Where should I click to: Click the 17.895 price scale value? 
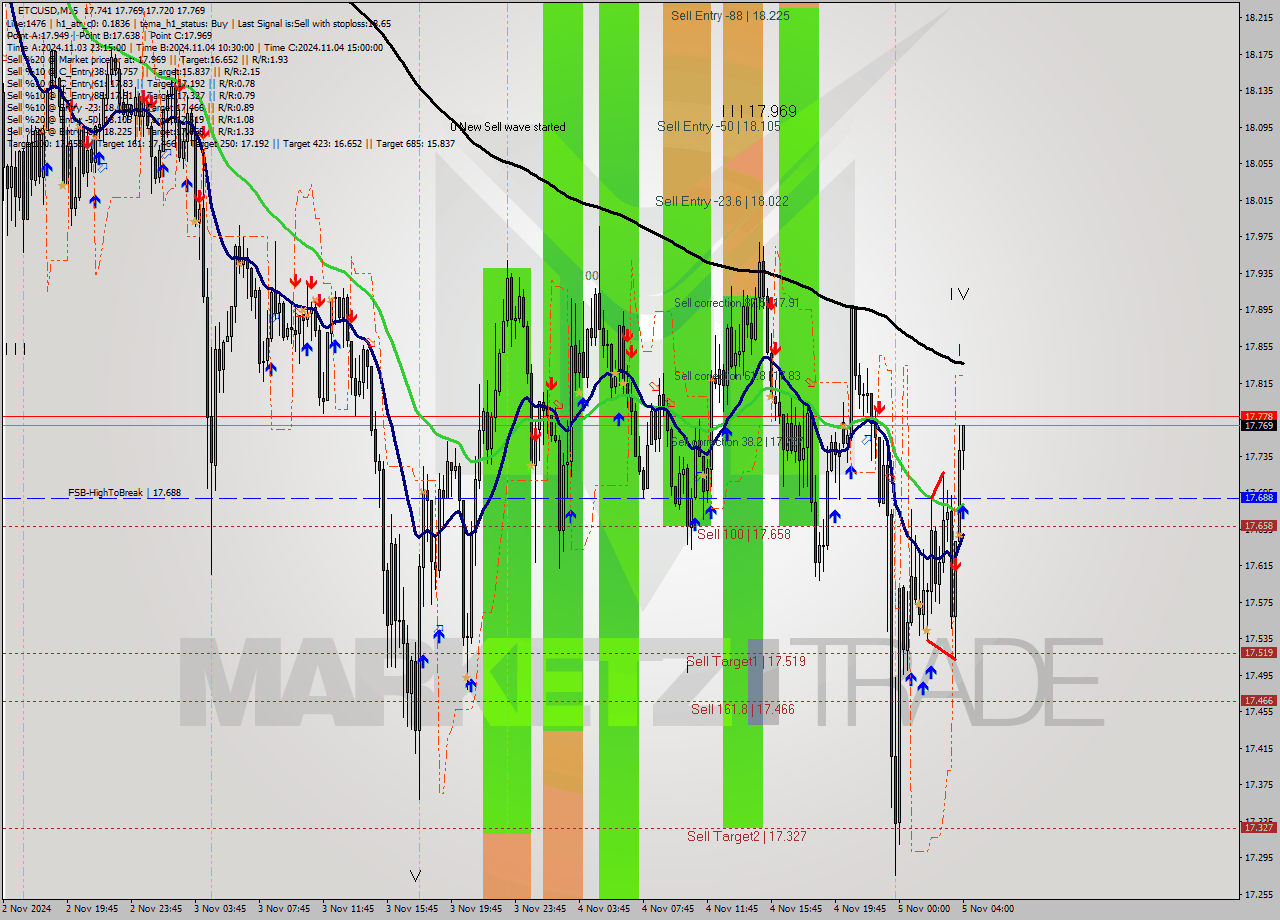pyautogui.click(x=1258, y=310)
